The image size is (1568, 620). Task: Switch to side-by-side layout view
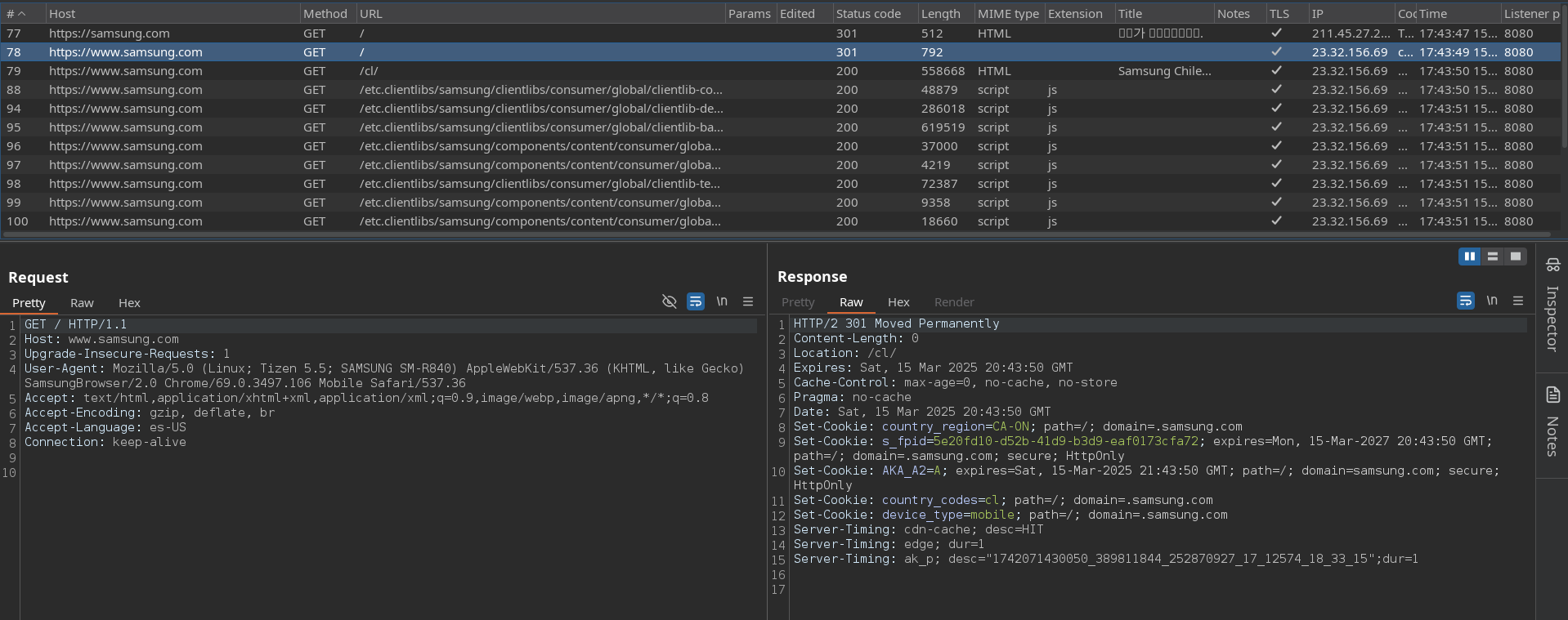point(1470,256)
